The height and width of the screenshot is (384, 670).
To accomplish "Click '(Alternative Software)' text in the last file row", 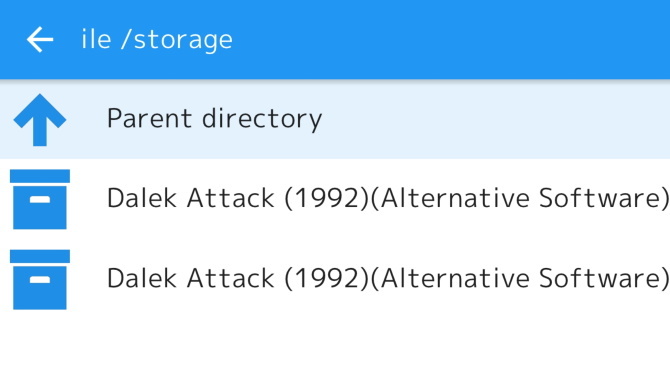I will pyautogui.click(x=520, y=279).
